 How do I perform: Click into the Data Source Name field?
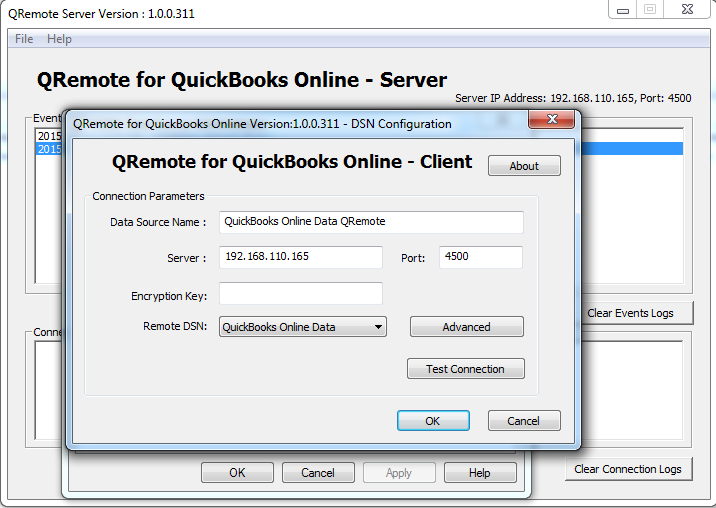[x=371, y=222]
